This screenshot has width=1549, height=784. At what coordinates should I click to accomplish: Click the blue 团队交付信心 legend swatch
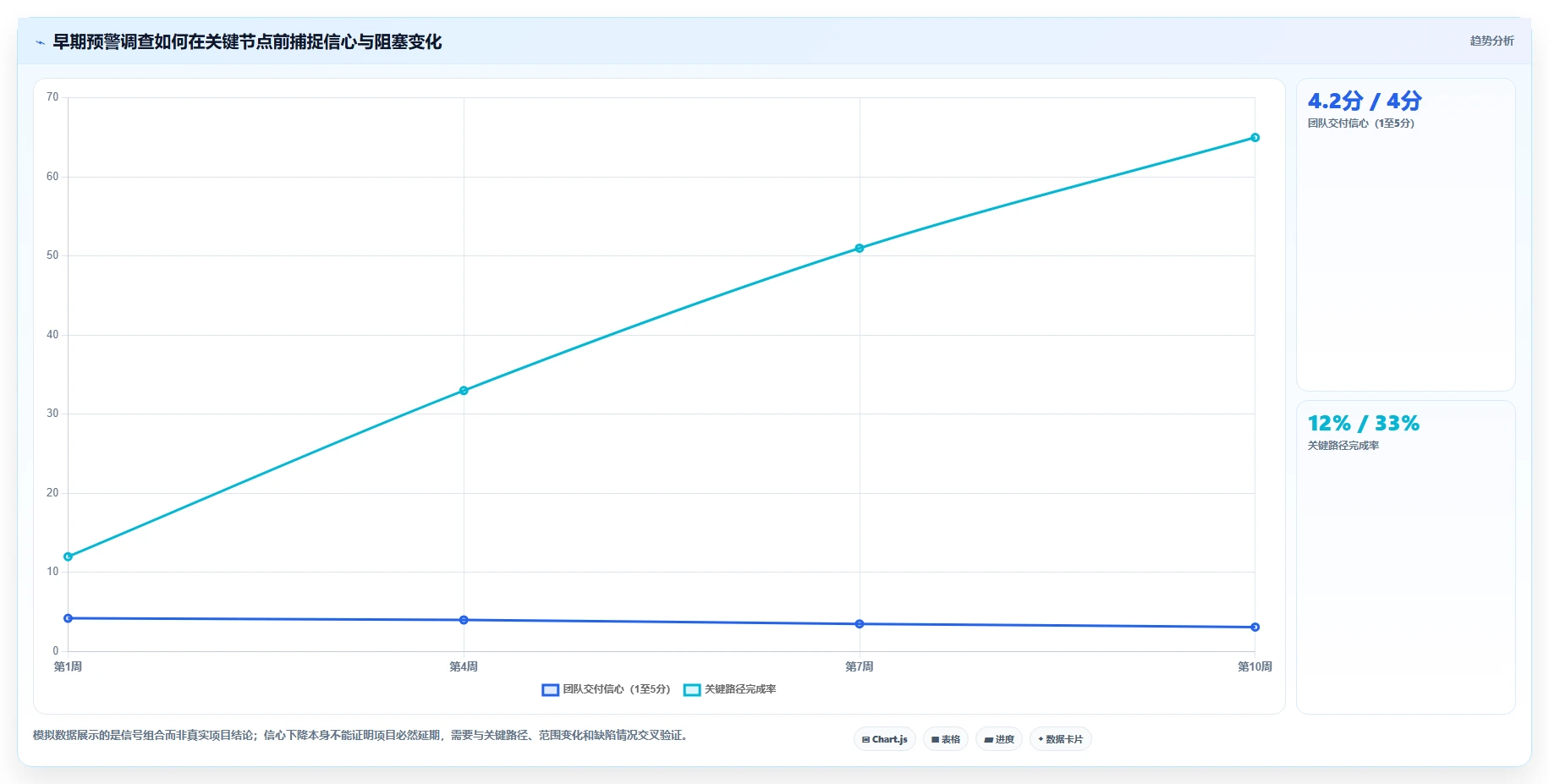click(x=550, y=689)
